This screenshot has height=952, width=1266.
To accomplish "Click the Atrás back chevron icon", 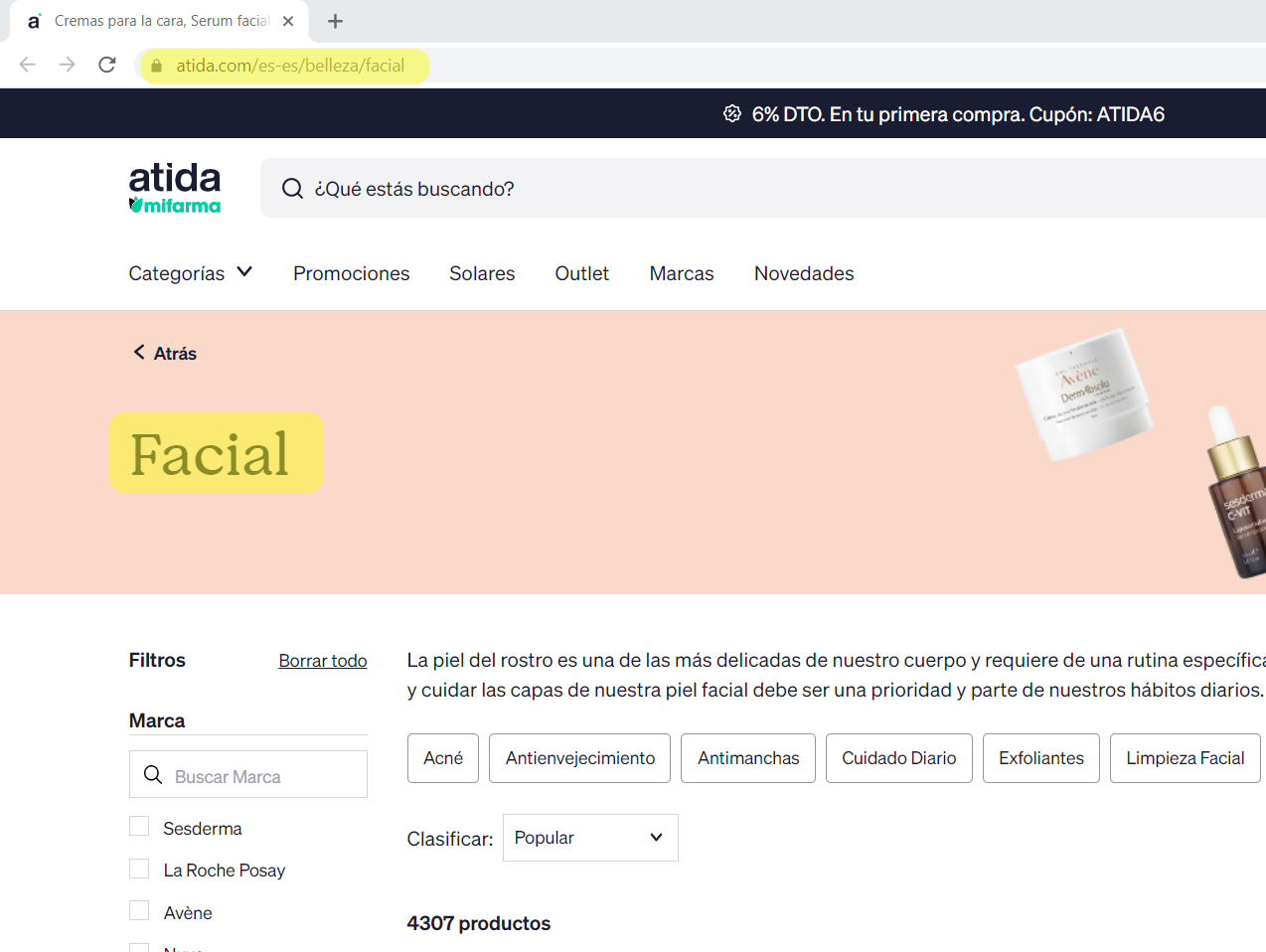I will click(x=139, y=352).
